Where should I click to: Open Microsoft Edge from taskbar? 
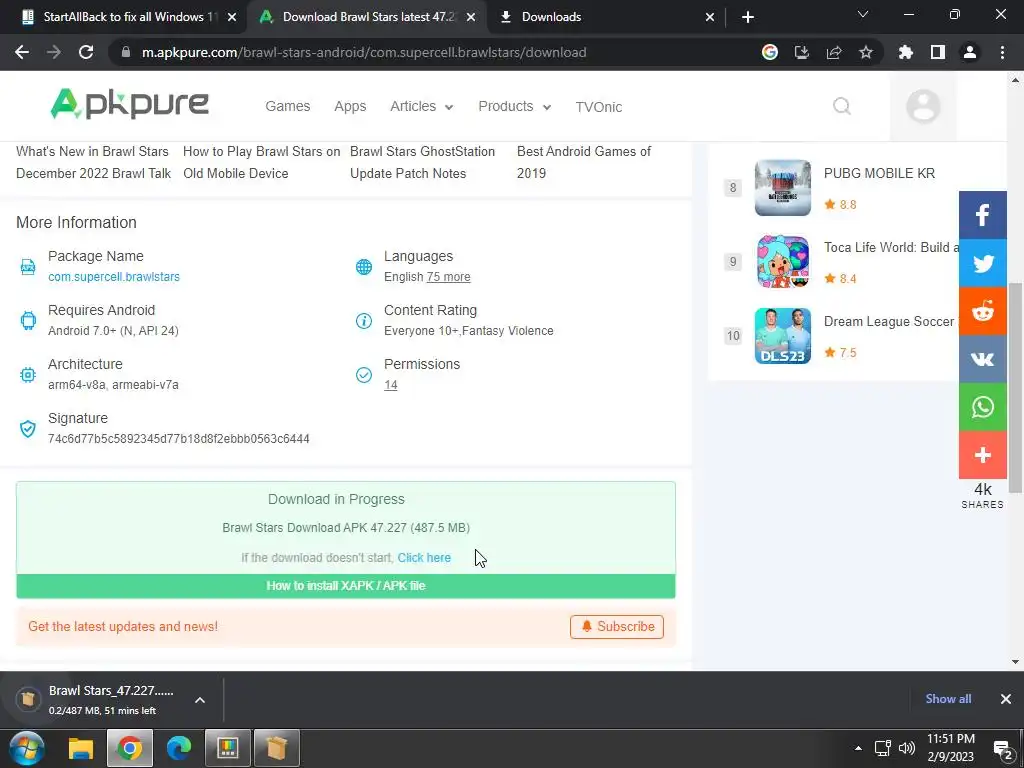coord(178,748)
